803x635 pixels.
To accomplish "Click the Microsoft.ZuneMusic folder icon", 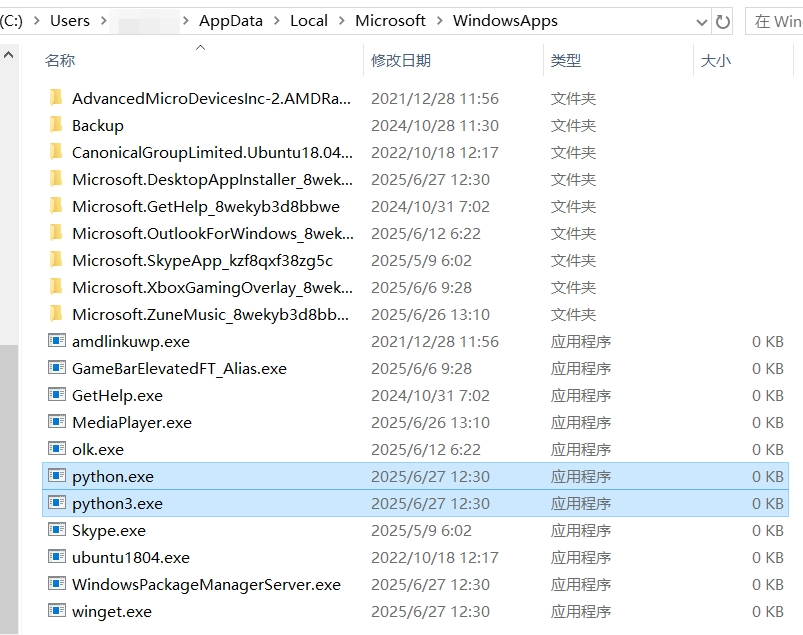I will (56, 313).
